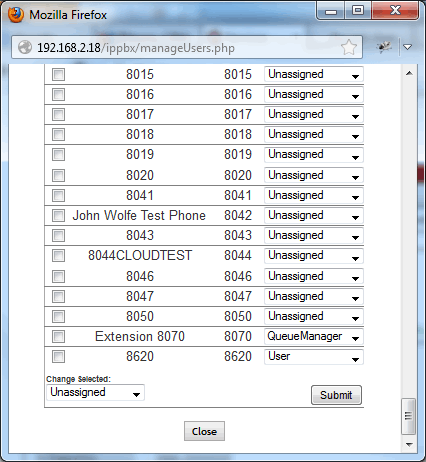Select checkbox for extension 8047

tap(58, 296)
